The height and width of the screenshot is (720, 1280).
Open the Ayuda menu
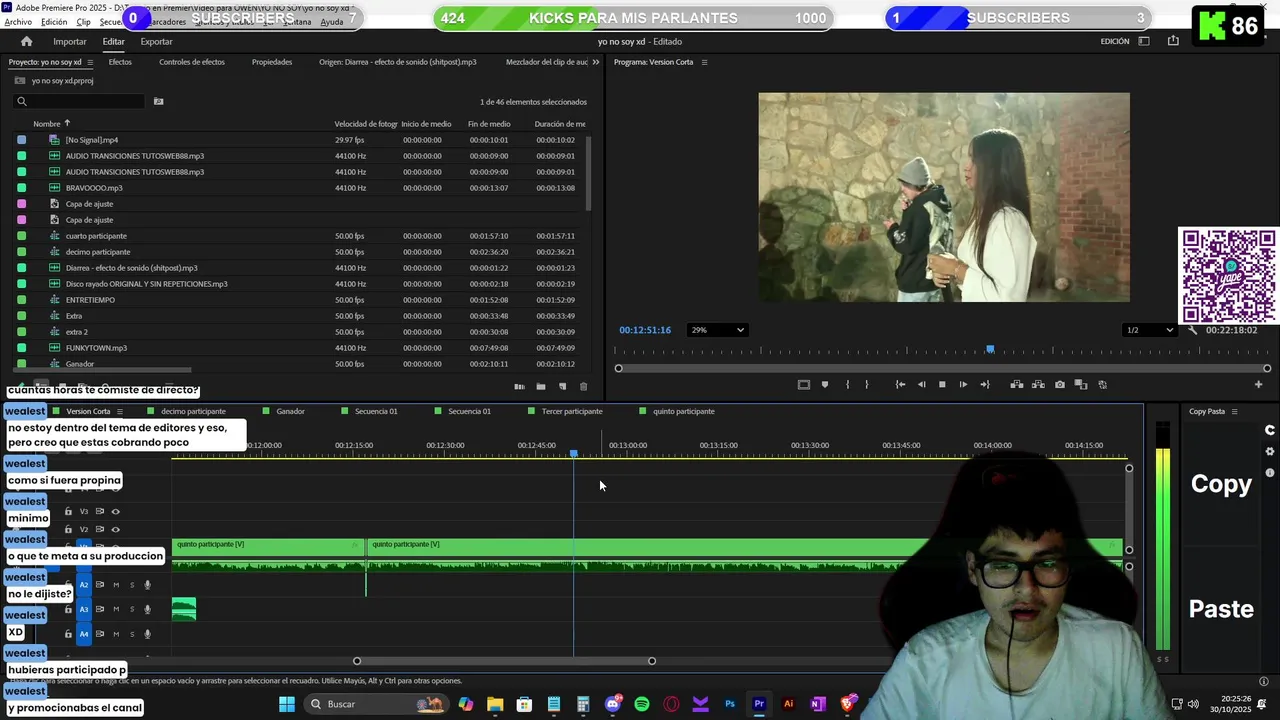331,22
